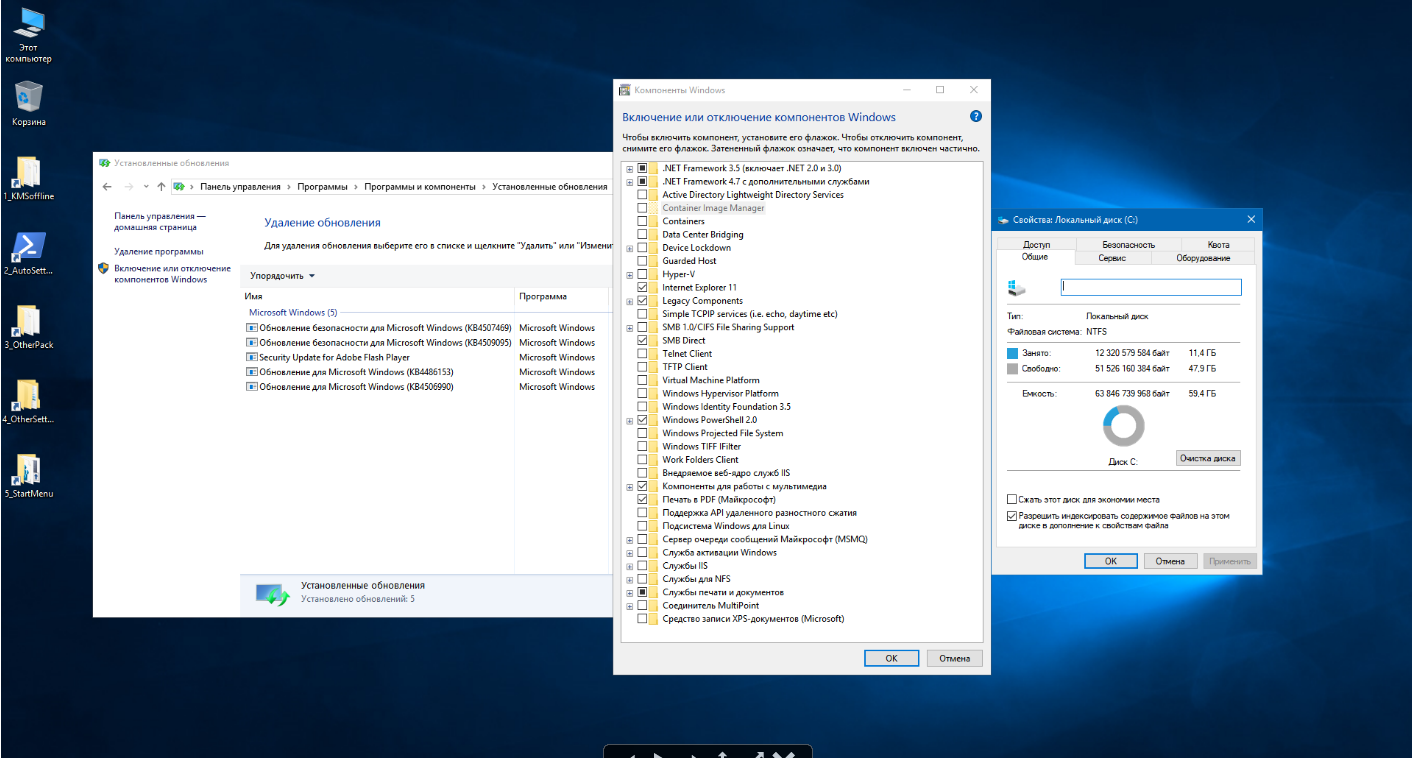
Task: Open 'Панель управления — домашняя страница' link
Action: coord(160,221)
